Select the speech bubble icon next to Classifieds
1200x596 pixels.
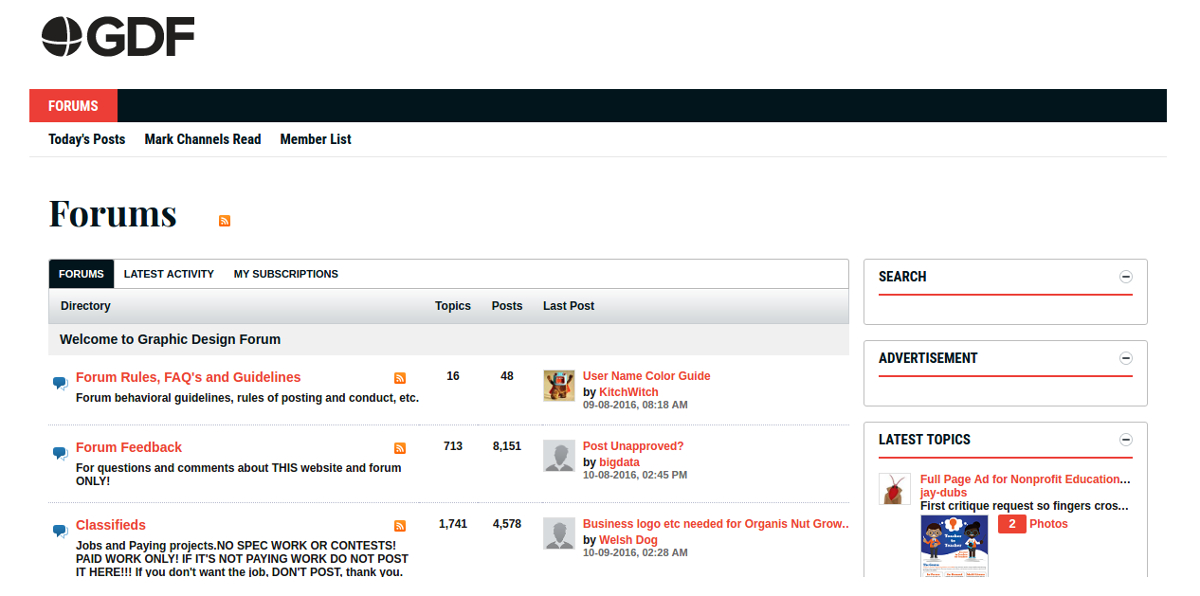[x=59, y=531]
